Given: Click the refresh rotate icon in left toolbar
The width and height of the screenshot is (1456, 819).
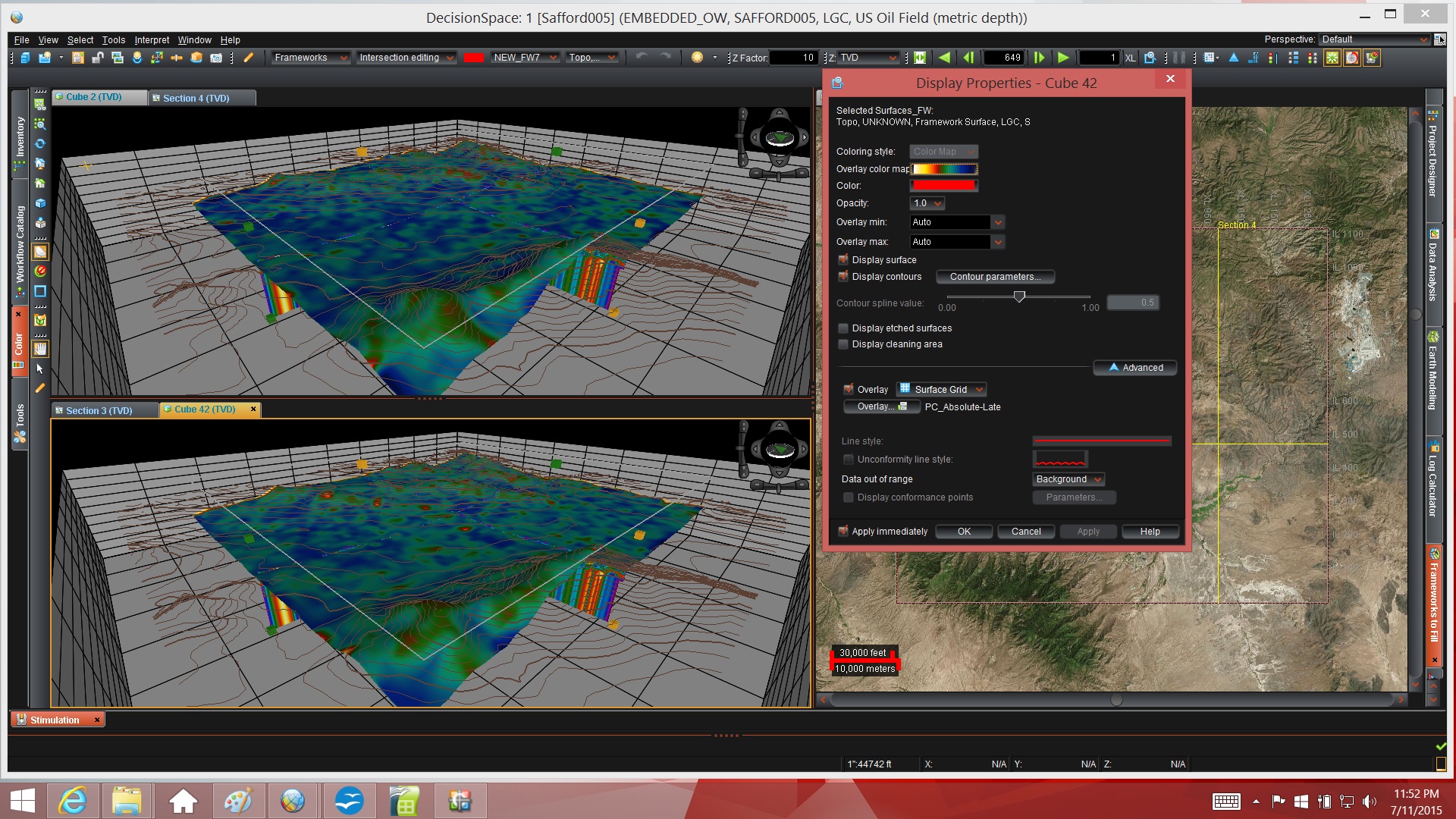Looking at the screenshot, I should (40, 143).
